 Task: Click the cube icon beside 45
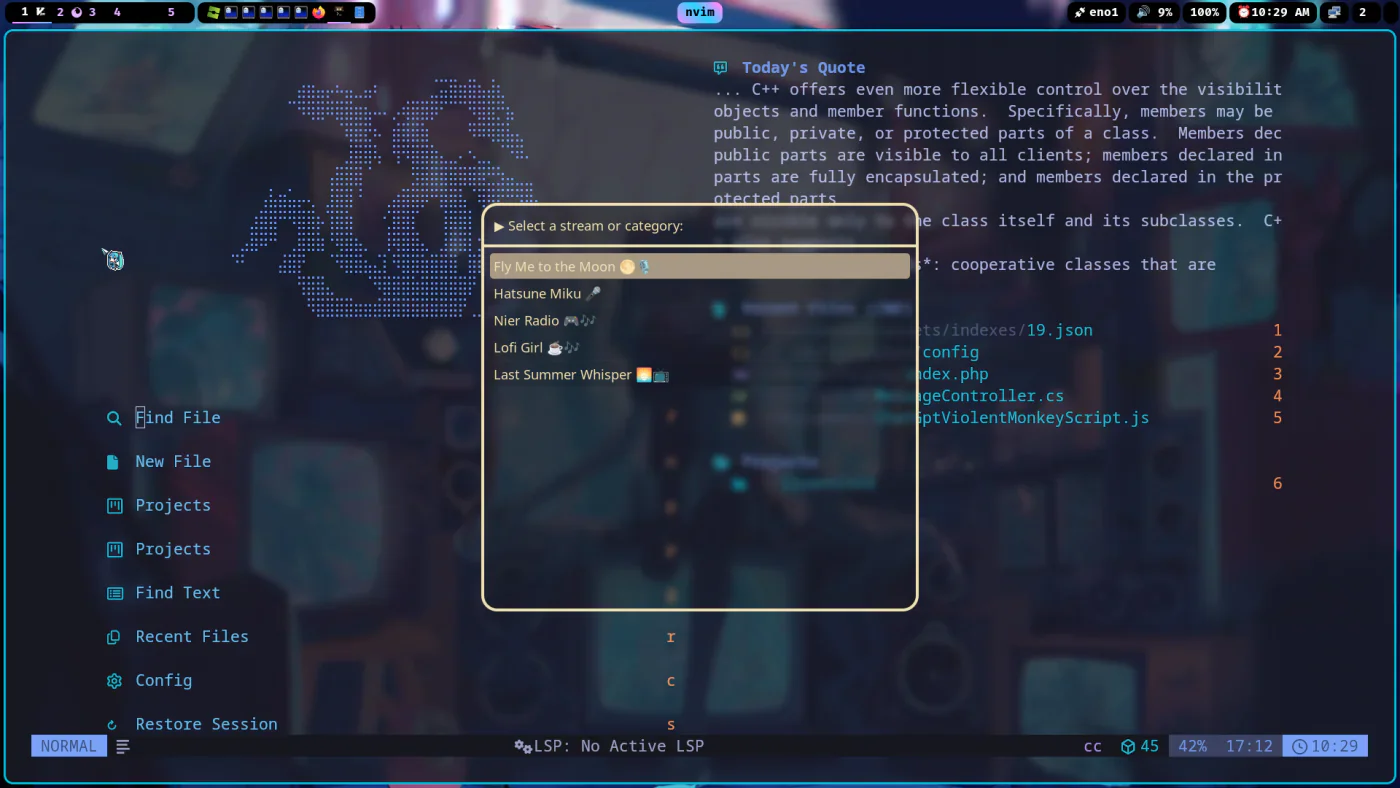click(1128, 746)
